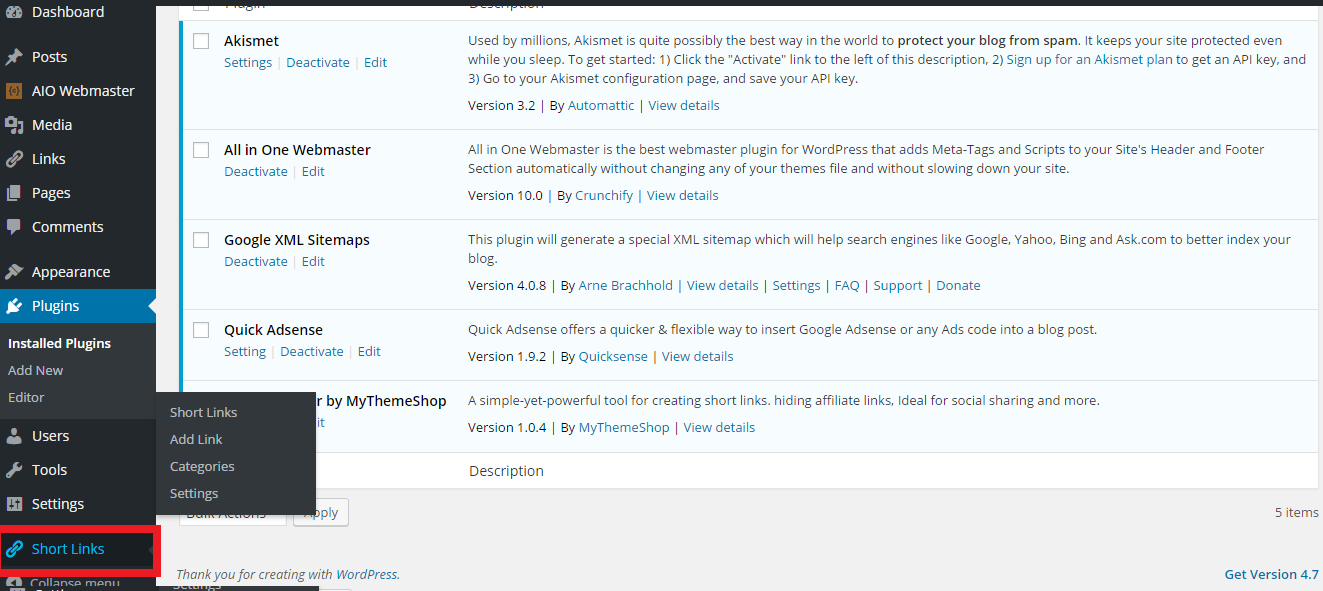The image size is (1323, 591).
Task: Choose Add Link in flyout submenu
Action: [x=196, y=439]
